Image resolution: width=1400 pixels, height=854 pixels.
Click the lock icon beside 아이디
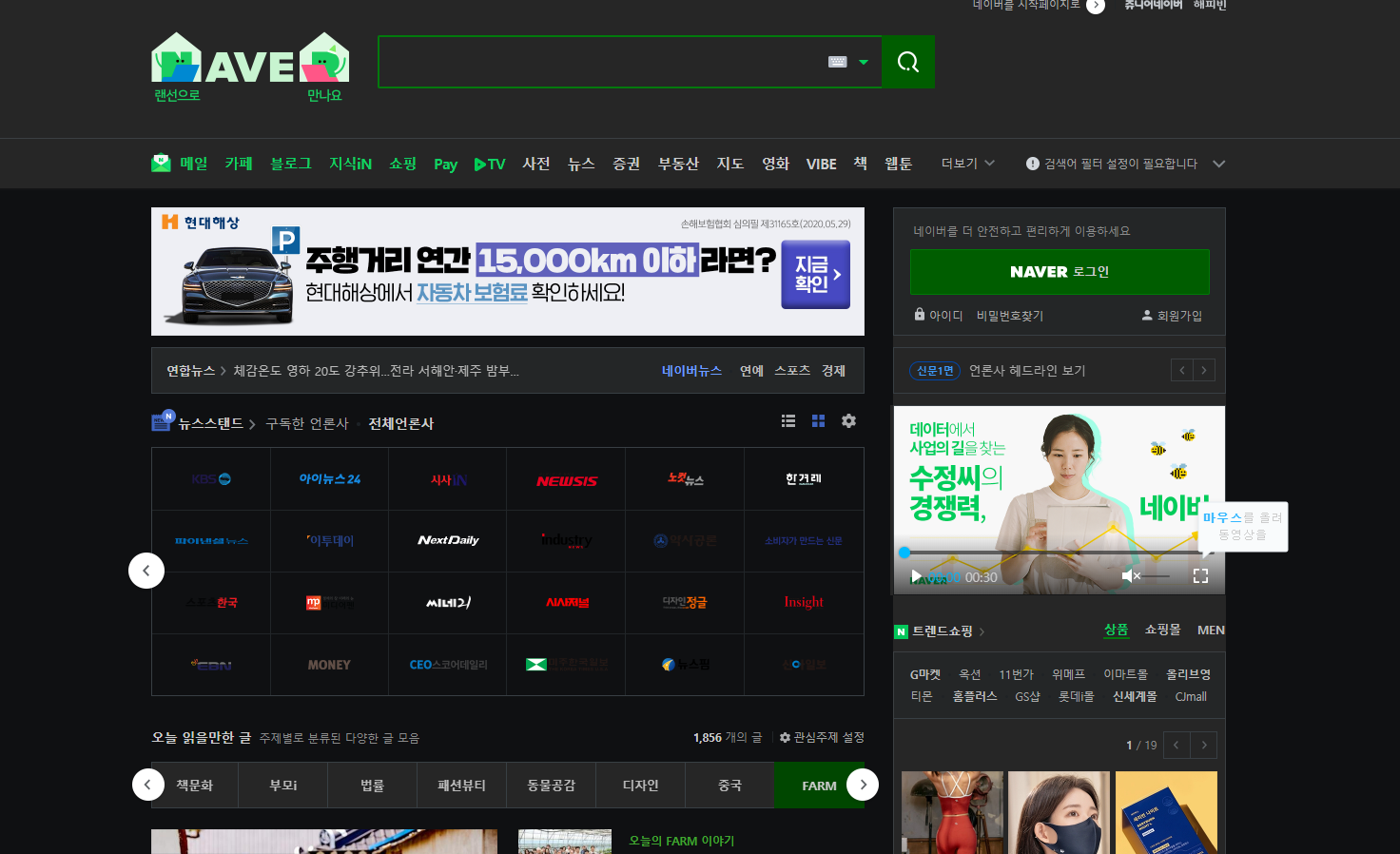click(920, 314)
